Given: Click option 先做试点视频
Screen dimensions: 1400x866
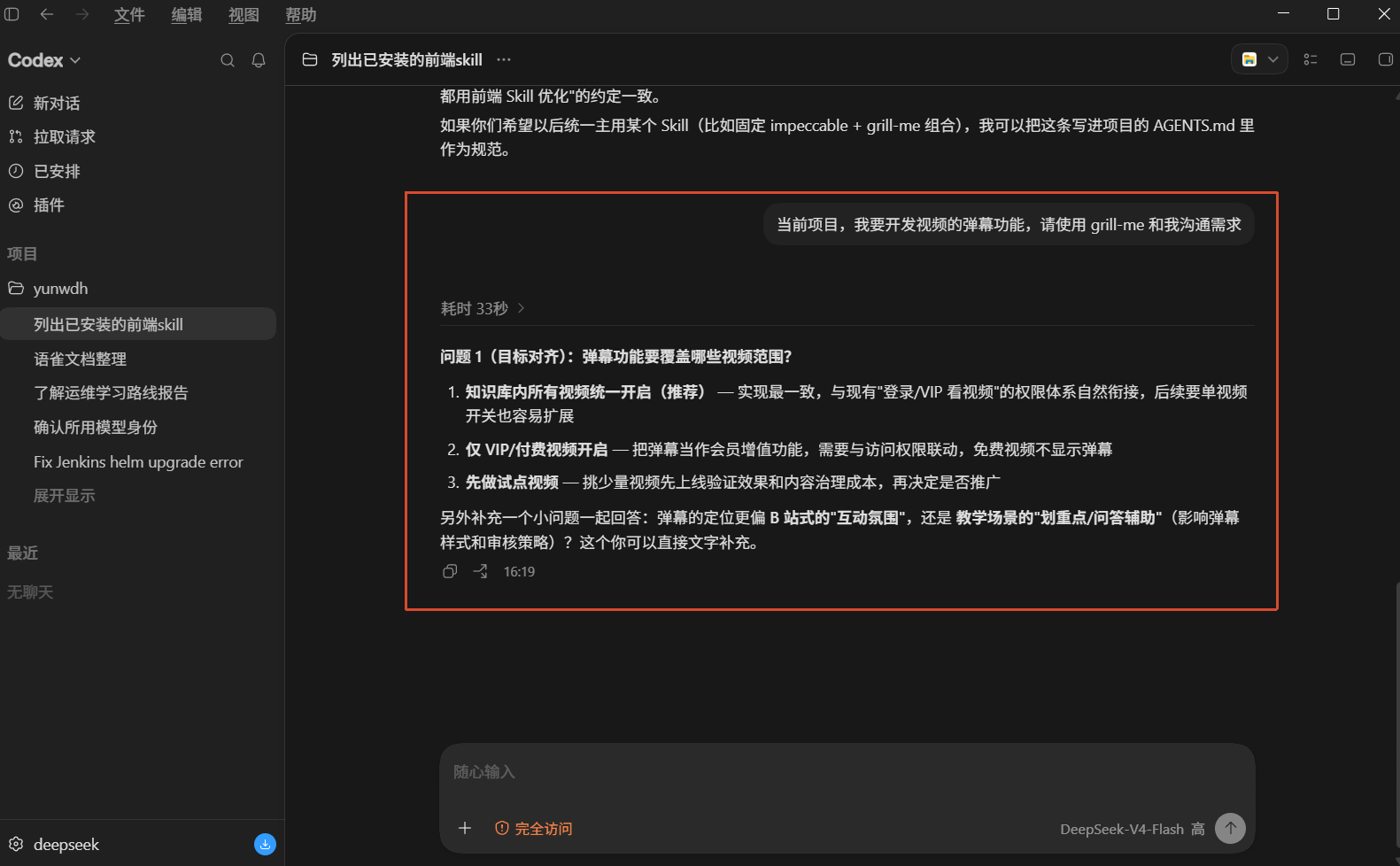Looking at the screenshot, I should click(512, 483).
